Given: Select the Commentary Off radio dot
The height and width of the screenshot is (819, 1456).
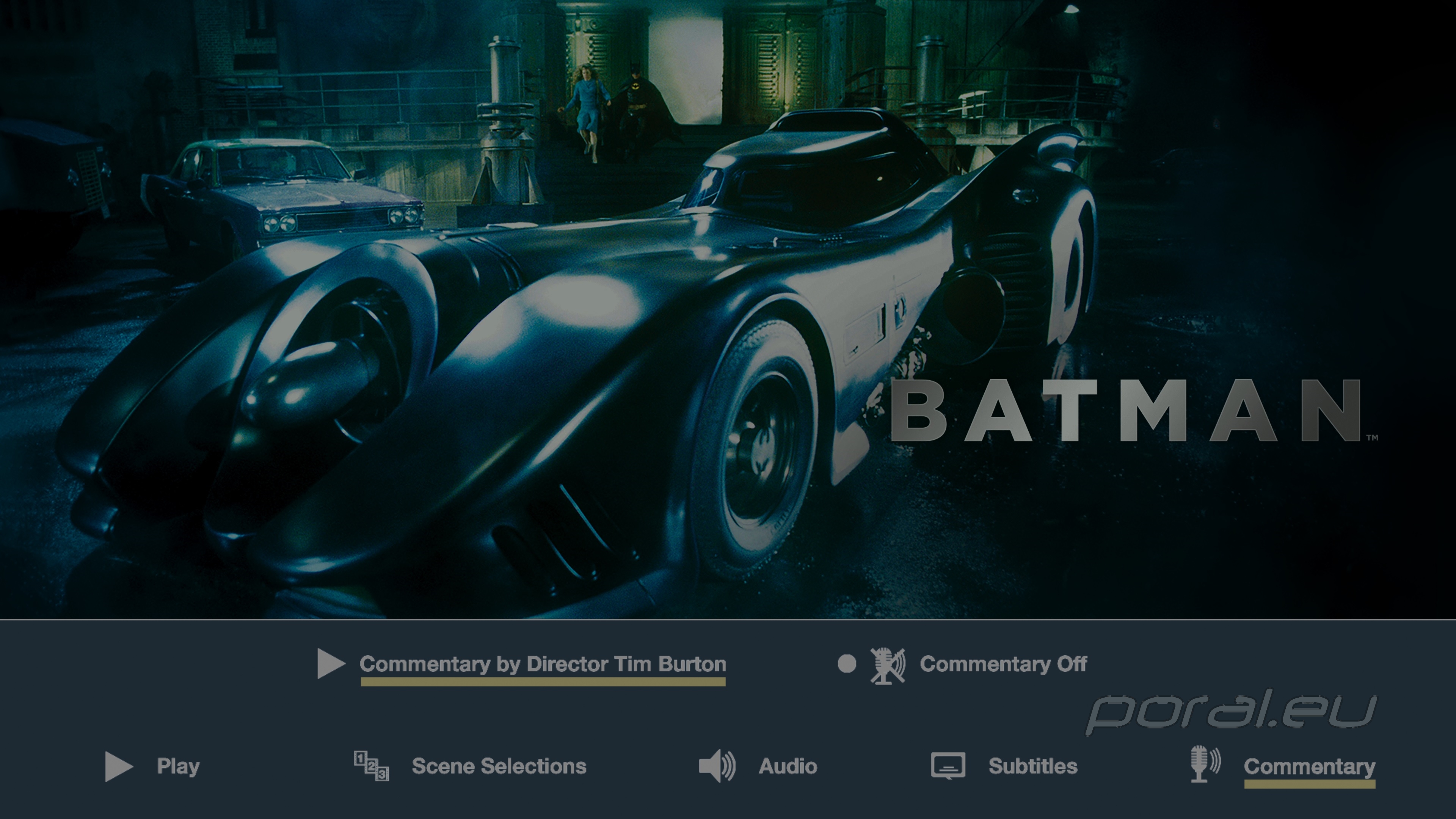Looking at the screenshot, I should tap(847, 664).
